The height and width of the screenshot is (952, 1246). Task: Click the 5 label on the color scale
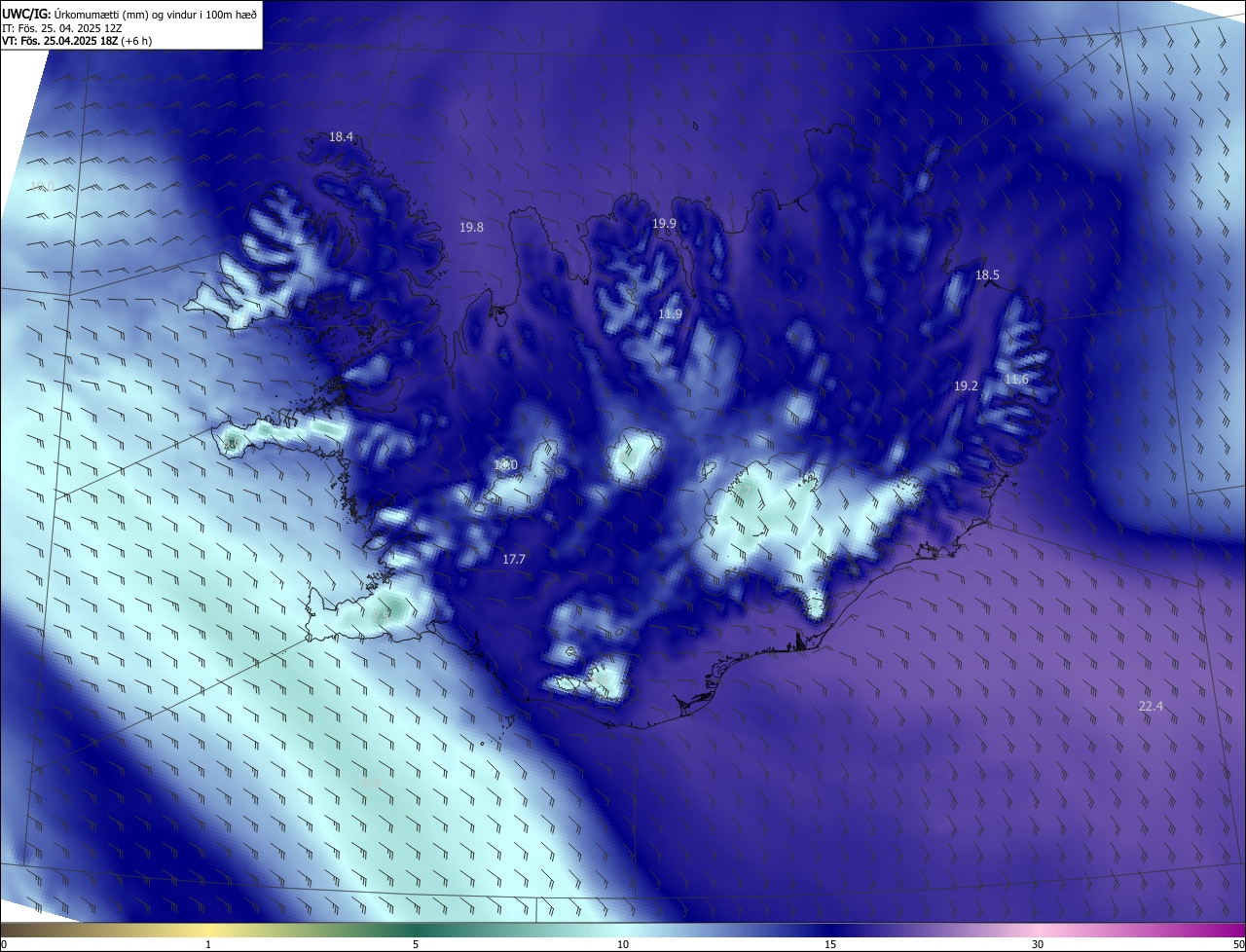click(416, 944)
